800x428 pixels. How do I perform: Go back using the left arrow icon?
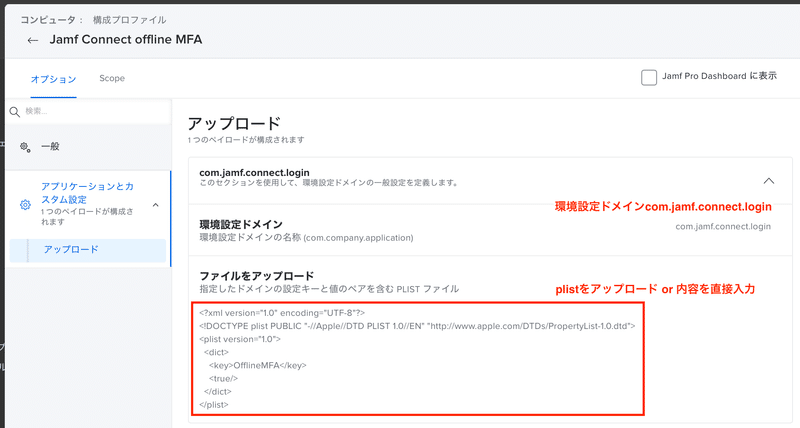click(33, 40)
